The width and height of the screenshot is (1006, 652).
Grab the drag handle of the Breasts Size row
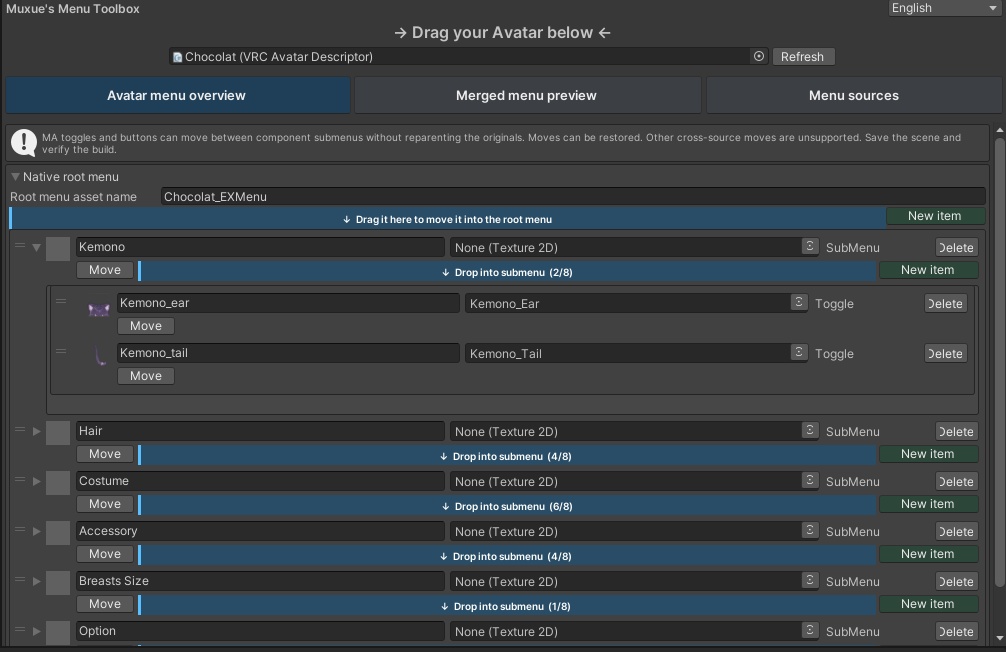20,579
